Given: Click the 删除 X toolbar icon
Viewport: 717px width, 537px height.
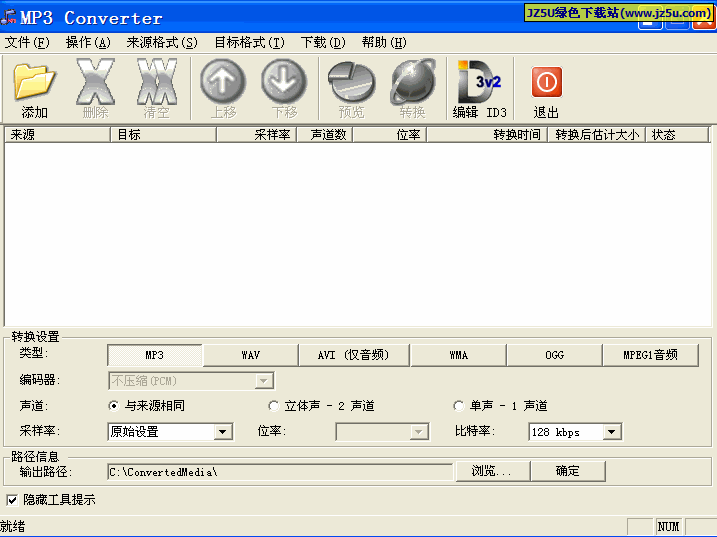Looking at the screenshot, I should pos(95,82).
